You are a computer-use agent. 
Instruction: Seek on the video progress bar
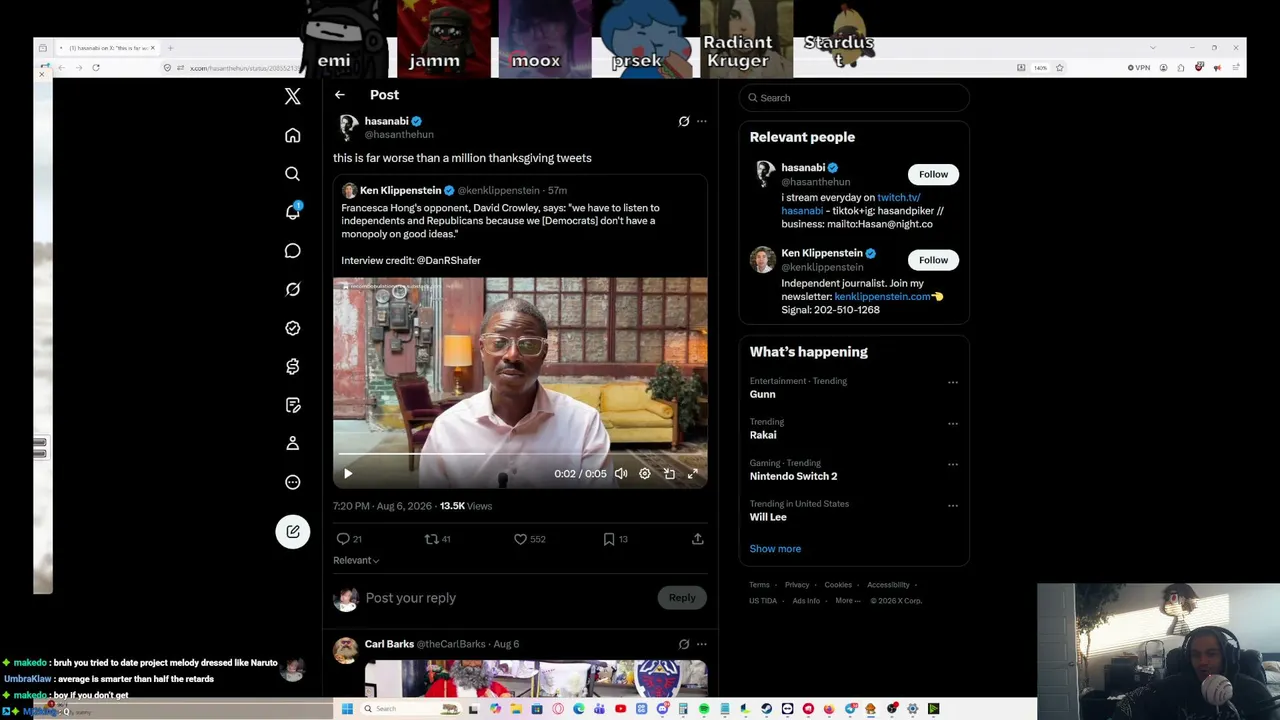pyautogui.click(x=520, y=455)
